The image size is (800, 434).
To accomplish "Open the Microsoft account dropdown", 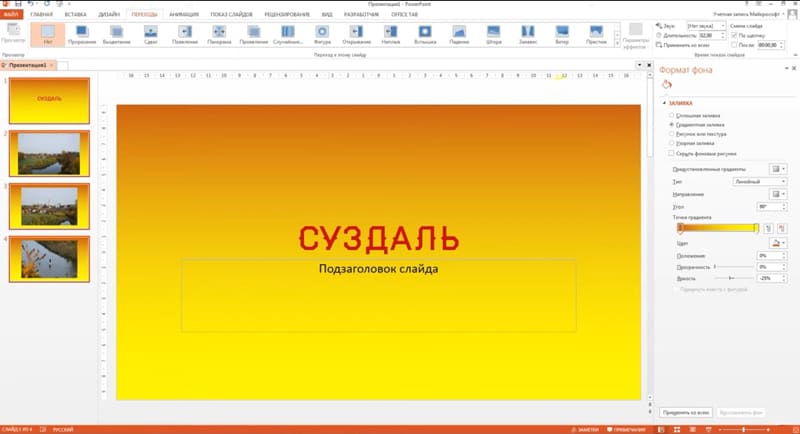I will [748, 14].
